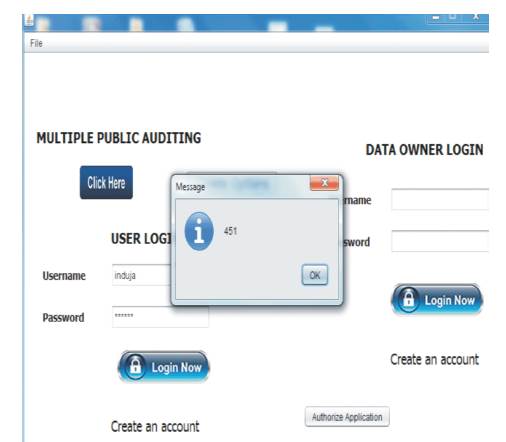Click the blue info icon in dialog
The height and width of the screenshot is (442, 506).
(199, 231)
